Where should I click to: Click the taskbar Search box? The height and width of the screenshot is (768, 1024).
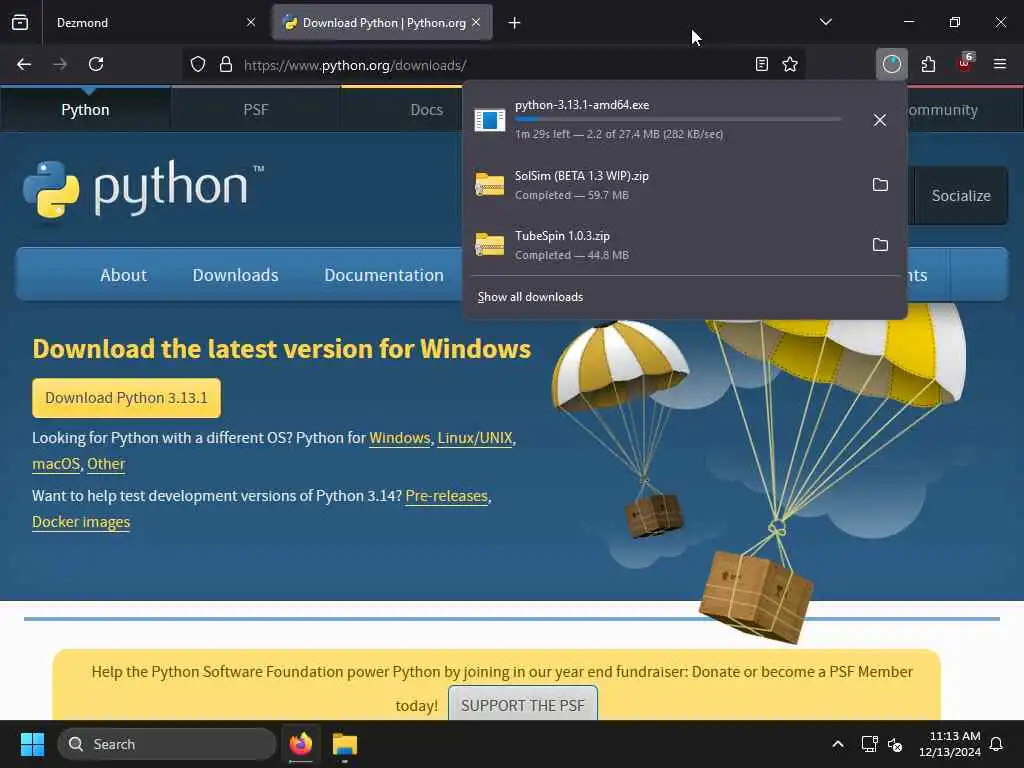167,744
